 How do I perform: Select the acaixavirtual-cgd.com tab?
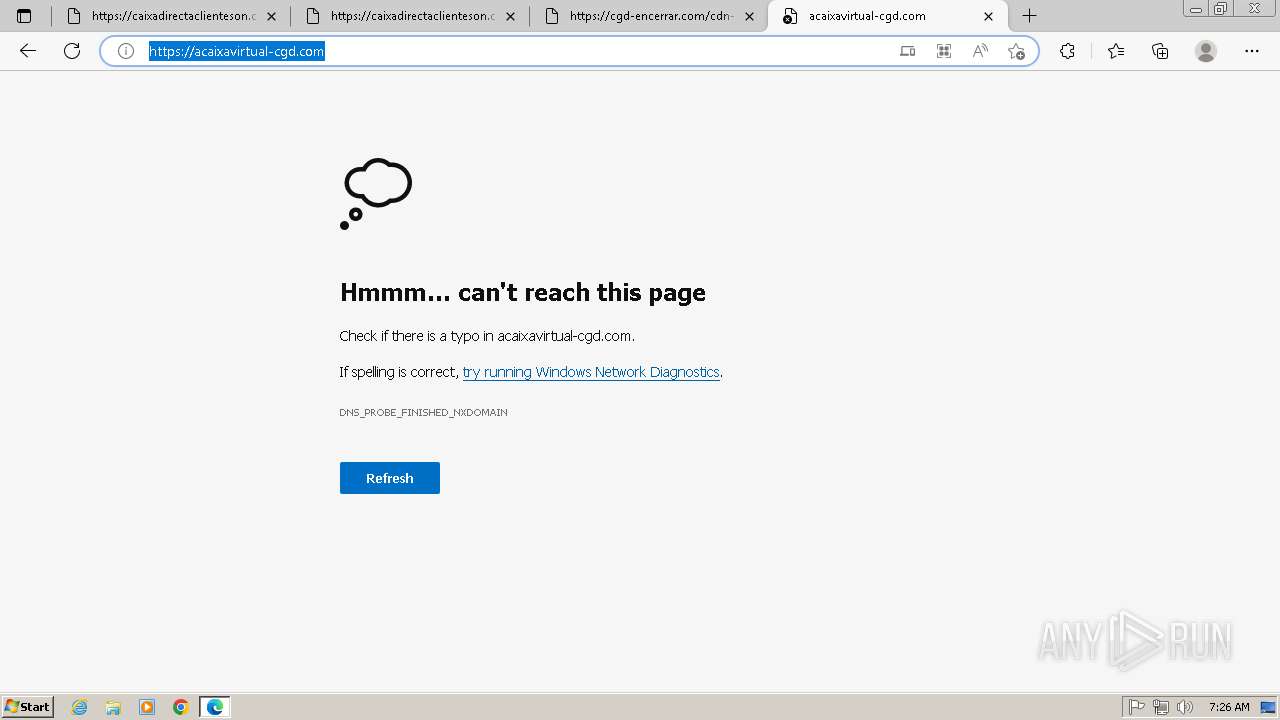[888, 16]
